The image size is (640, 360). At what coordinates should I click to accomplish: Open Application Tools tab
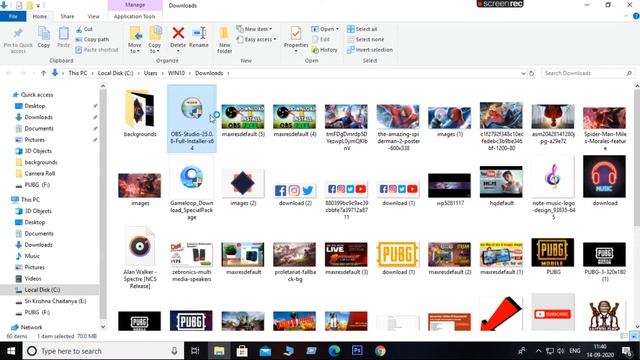click(x=135, y=16)
